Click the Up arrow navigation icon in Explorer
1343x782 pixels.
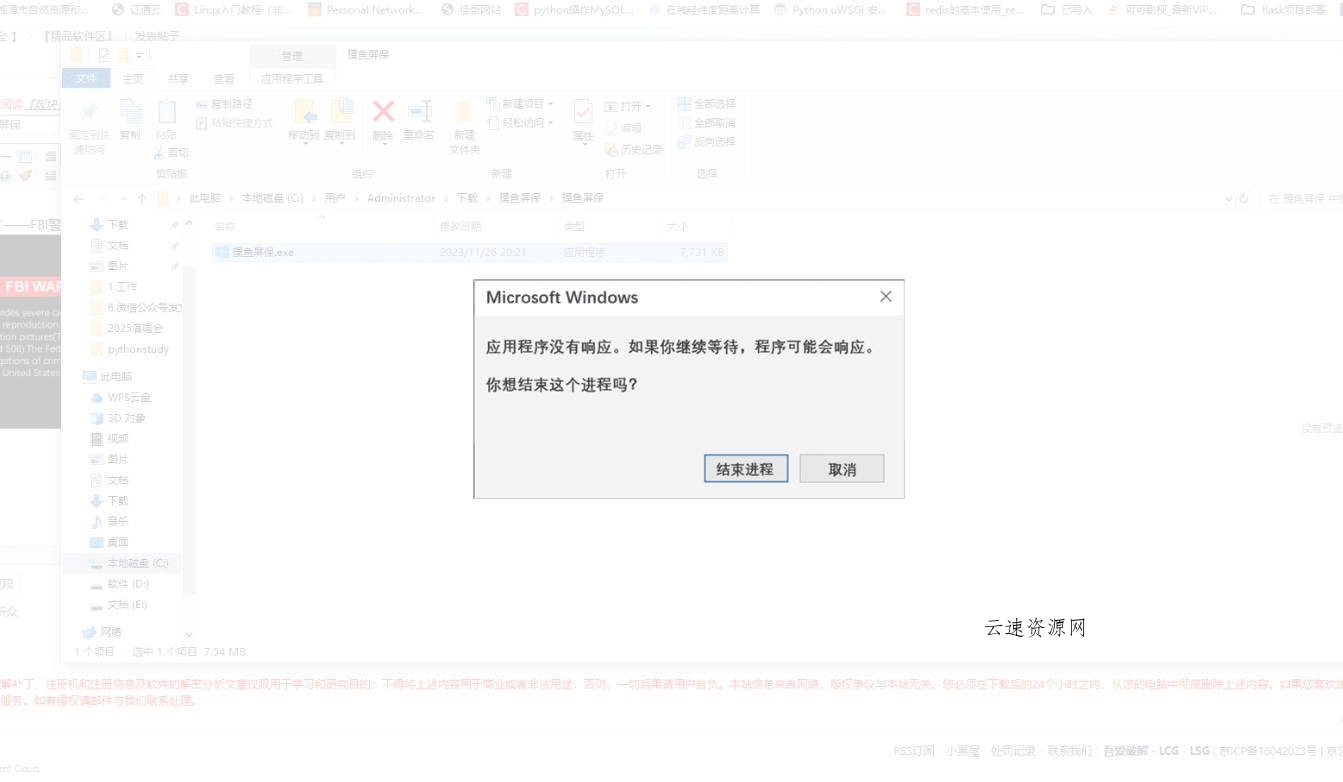pyautogui.click(x=142, y=198)
